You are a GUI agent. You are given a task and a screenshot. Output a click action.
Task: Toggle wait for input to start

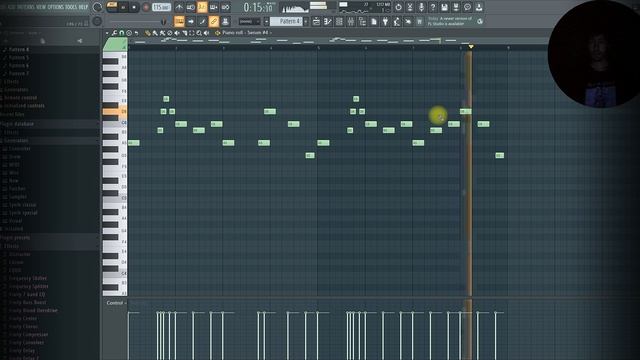pos(191,7)
